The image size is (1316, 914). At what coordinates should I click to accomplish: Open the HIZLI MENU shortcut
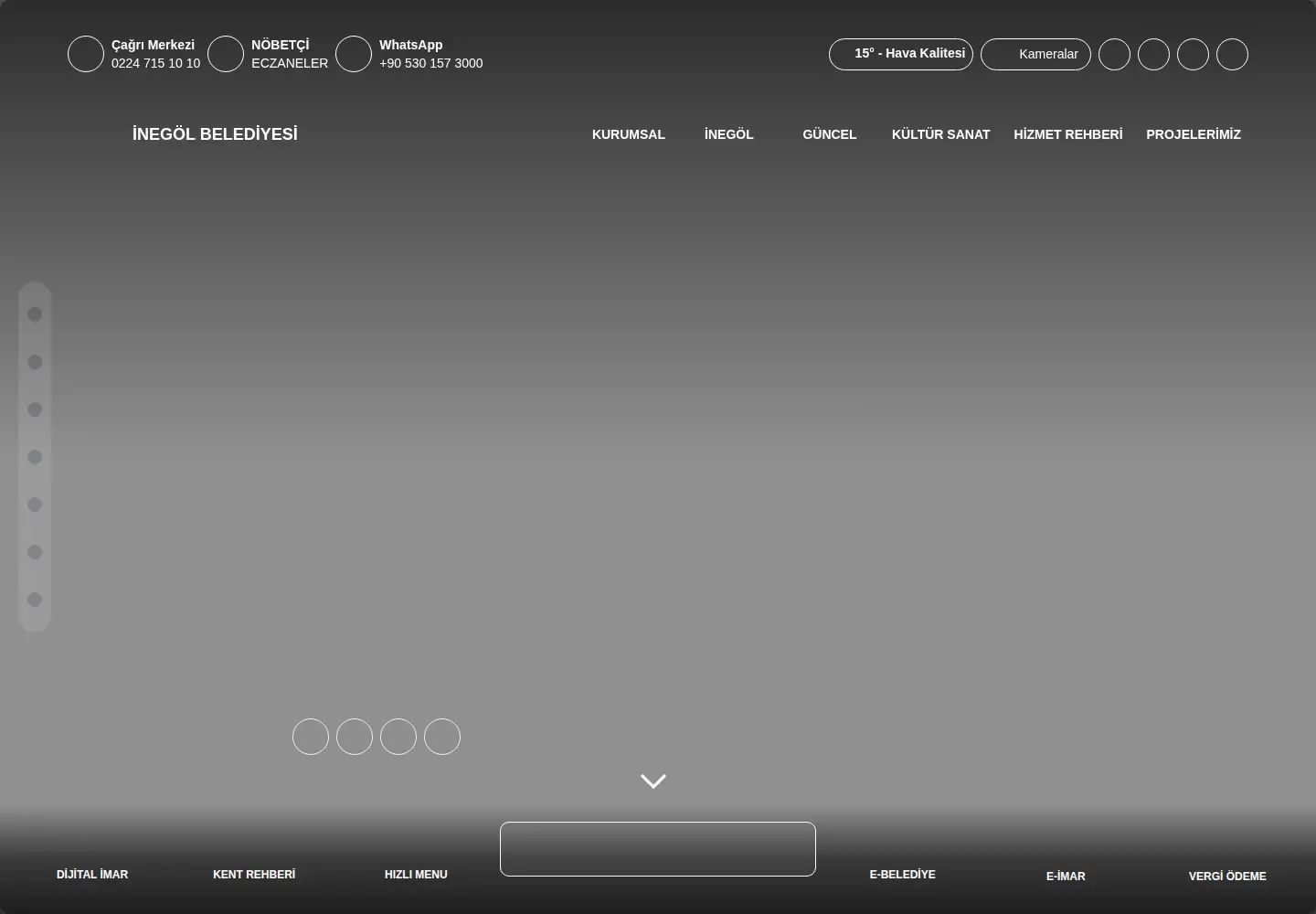coord(416,875)
